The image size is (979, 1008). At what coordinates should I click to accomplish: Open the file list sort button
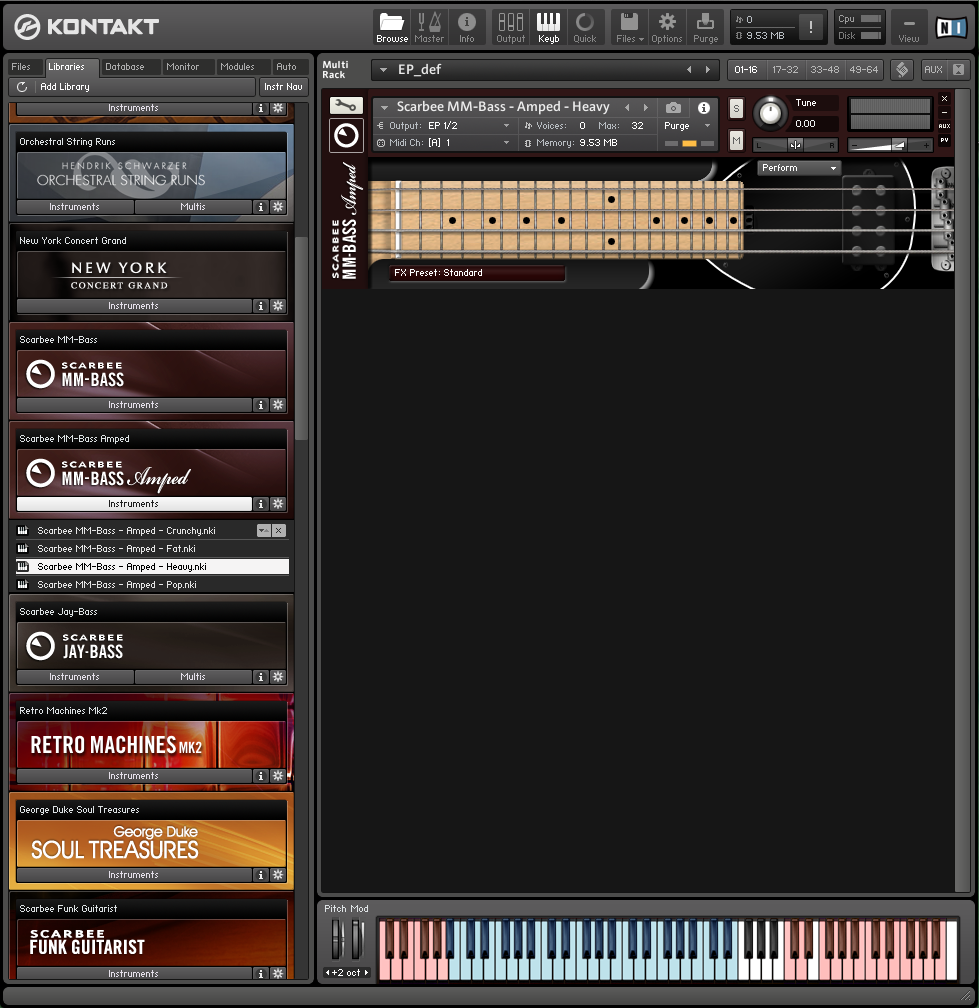coord(264,530)
